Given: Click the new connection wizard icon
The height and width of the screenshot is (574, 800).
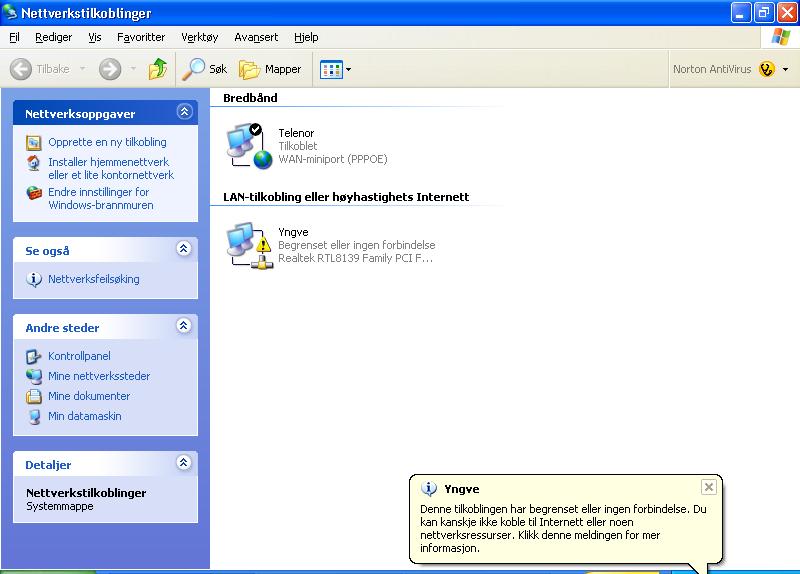Looking at the screenshot, I should coord(34,143).
